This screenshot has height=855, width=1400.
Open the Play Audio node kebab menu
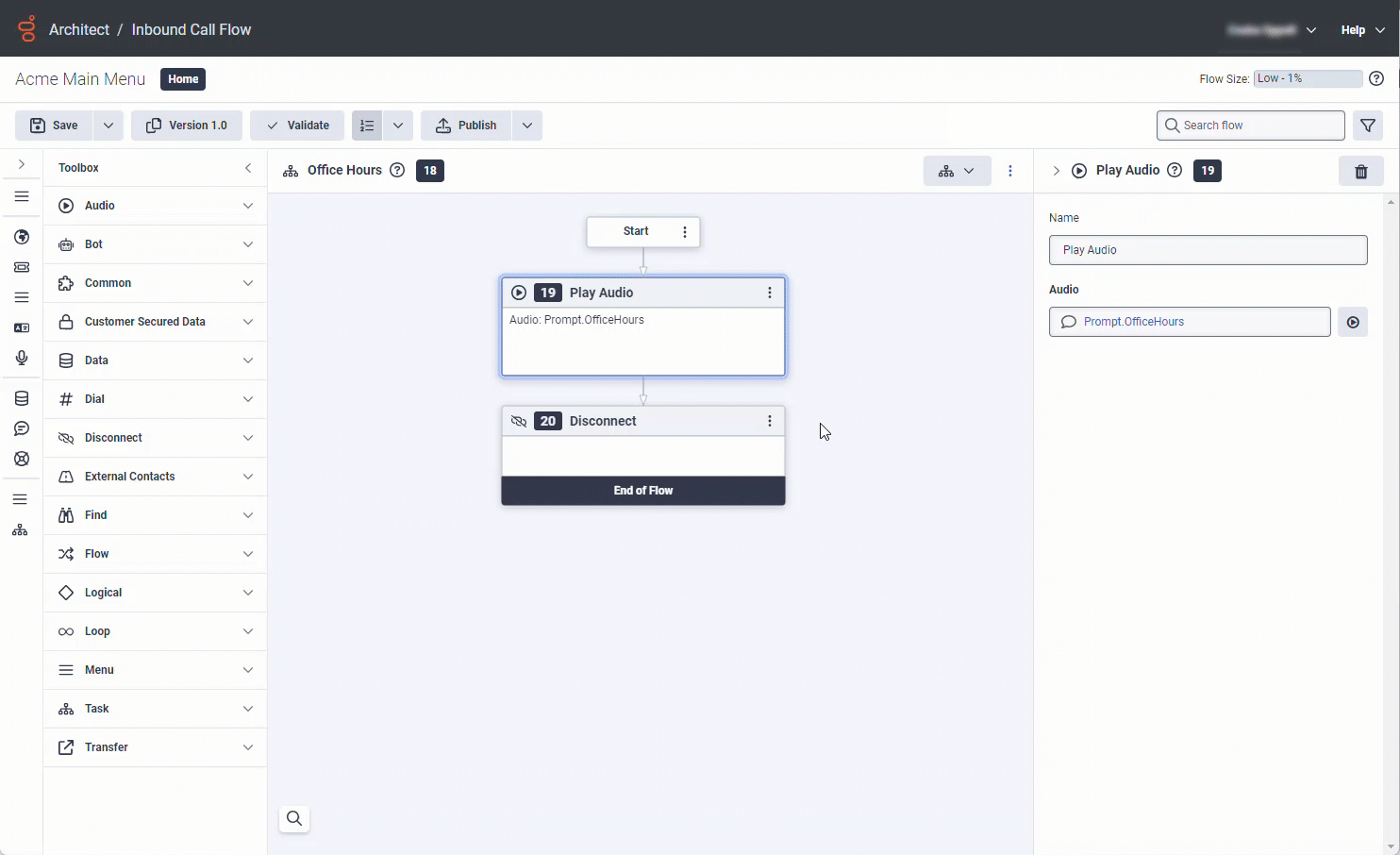pyautogui.click(x=770, y=293)
